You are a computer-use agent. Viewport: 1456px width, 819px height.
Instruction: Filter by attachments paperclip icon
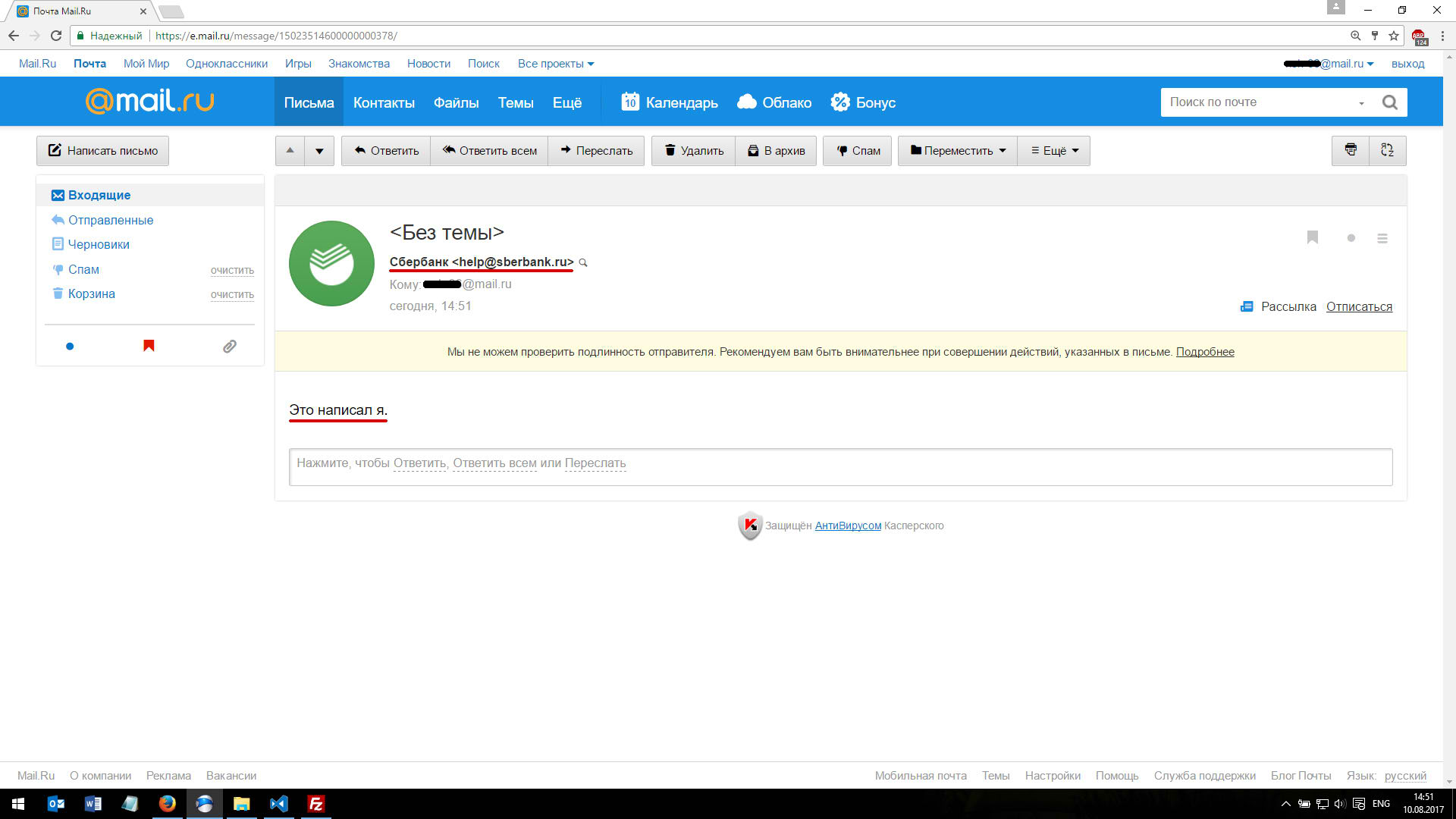point(229,347)
